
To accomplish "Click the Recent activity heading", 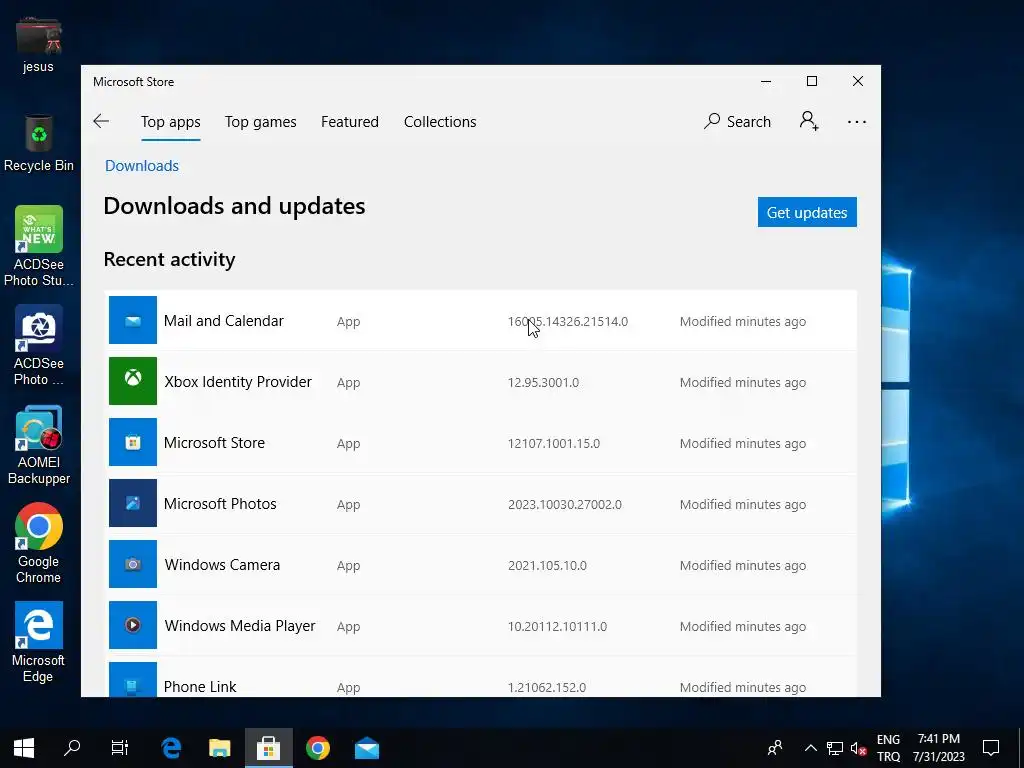I will coord(169,259).
